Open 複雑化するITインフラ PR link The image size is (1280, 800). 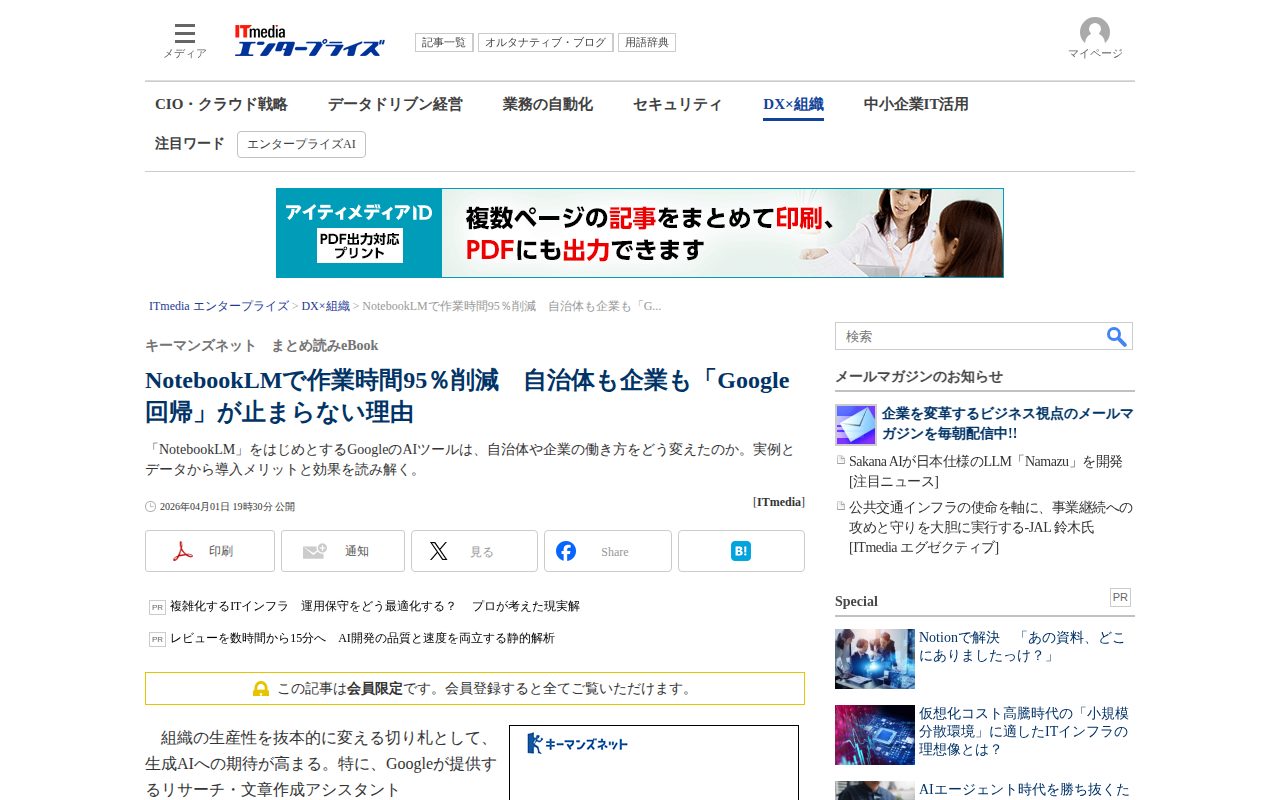coord(375,606)
